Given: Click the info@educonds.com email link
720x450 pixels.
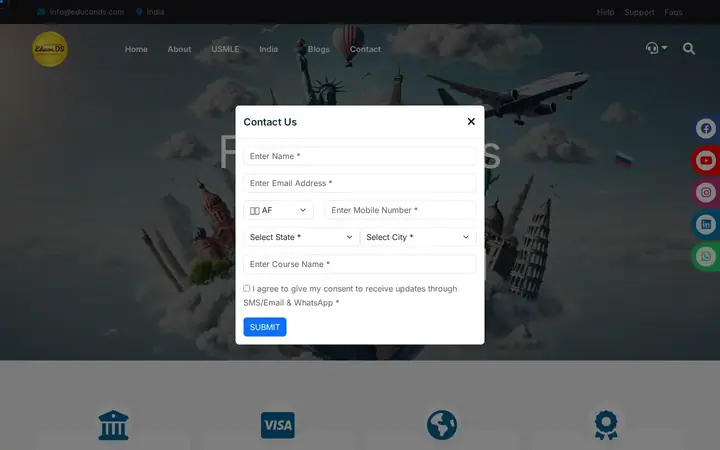Looking at the screenshot, I should click(x=87, y=12).
